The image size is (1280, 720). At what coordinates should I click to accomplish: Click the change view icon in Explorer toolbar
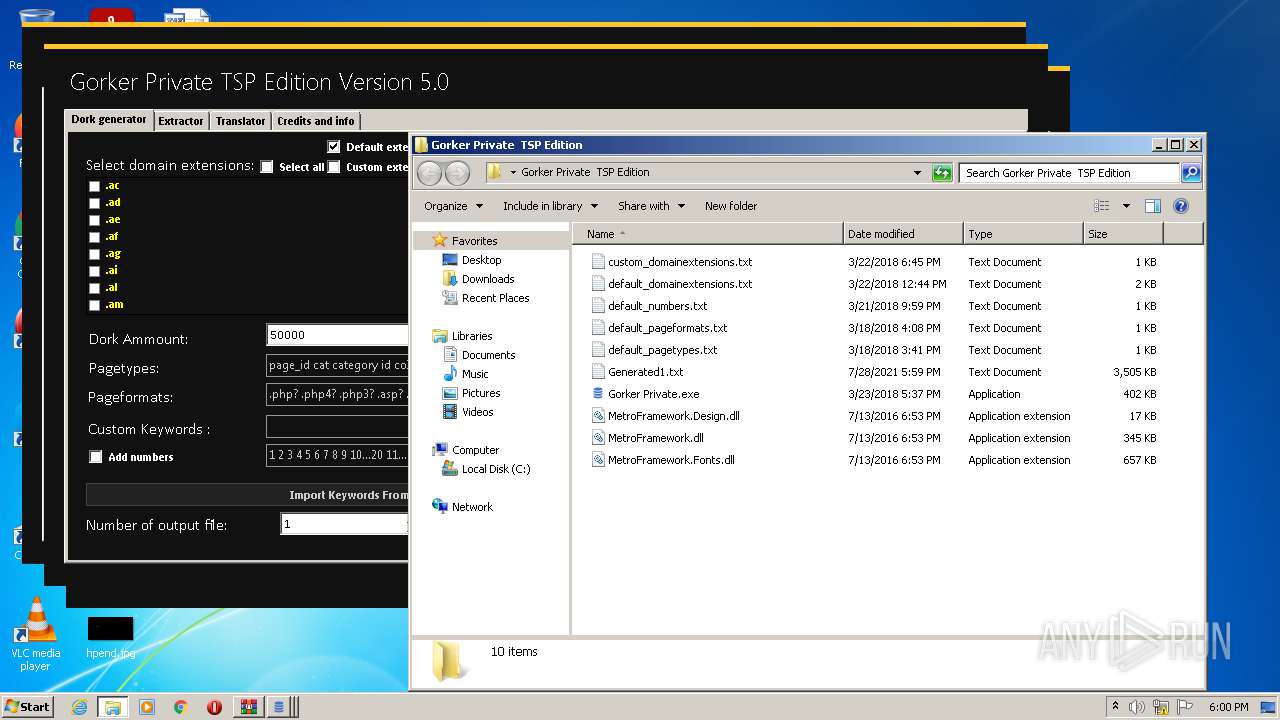coord(1102,206)
